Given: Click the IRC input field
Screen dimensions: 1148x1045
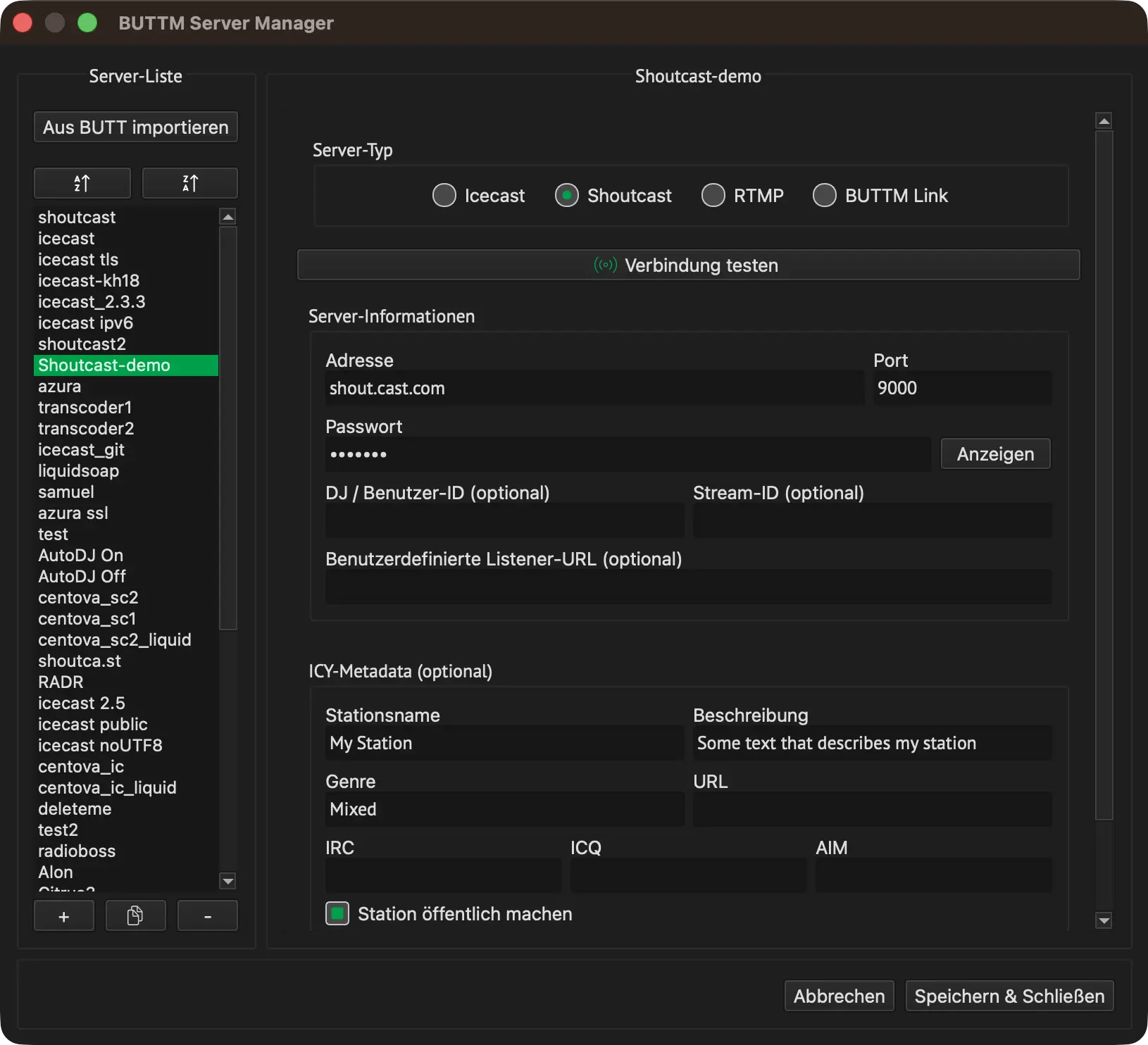Looking at the screenshot, I should (x=444, y=875).
